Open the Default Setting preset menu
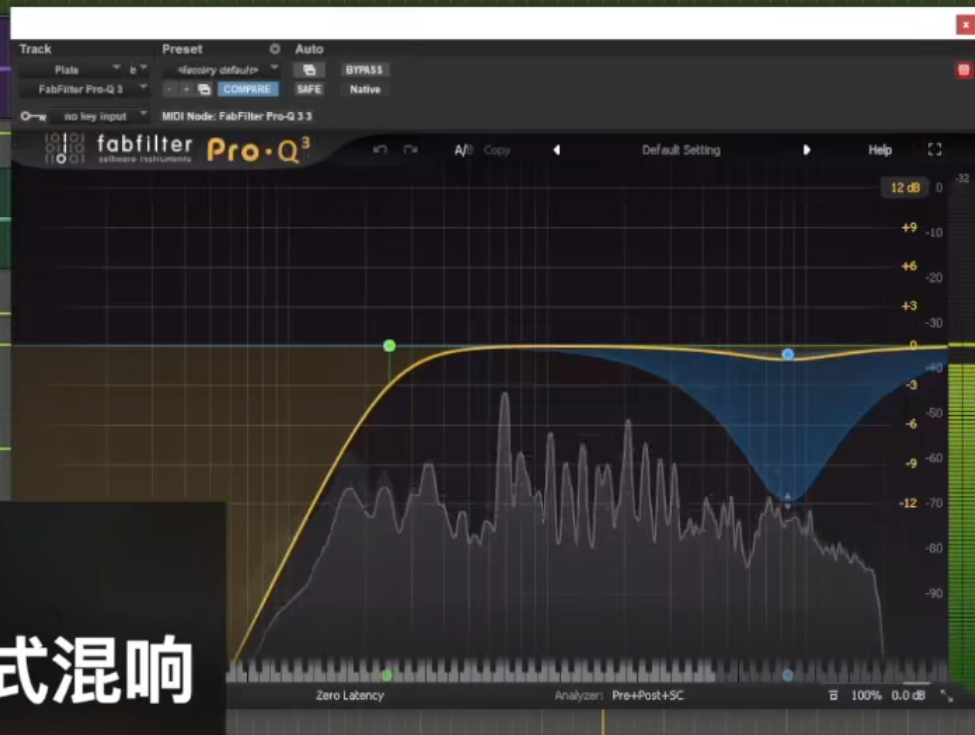The height and width of the screenshot is (735, 975). pyautogui.click(x=680, y=150)
